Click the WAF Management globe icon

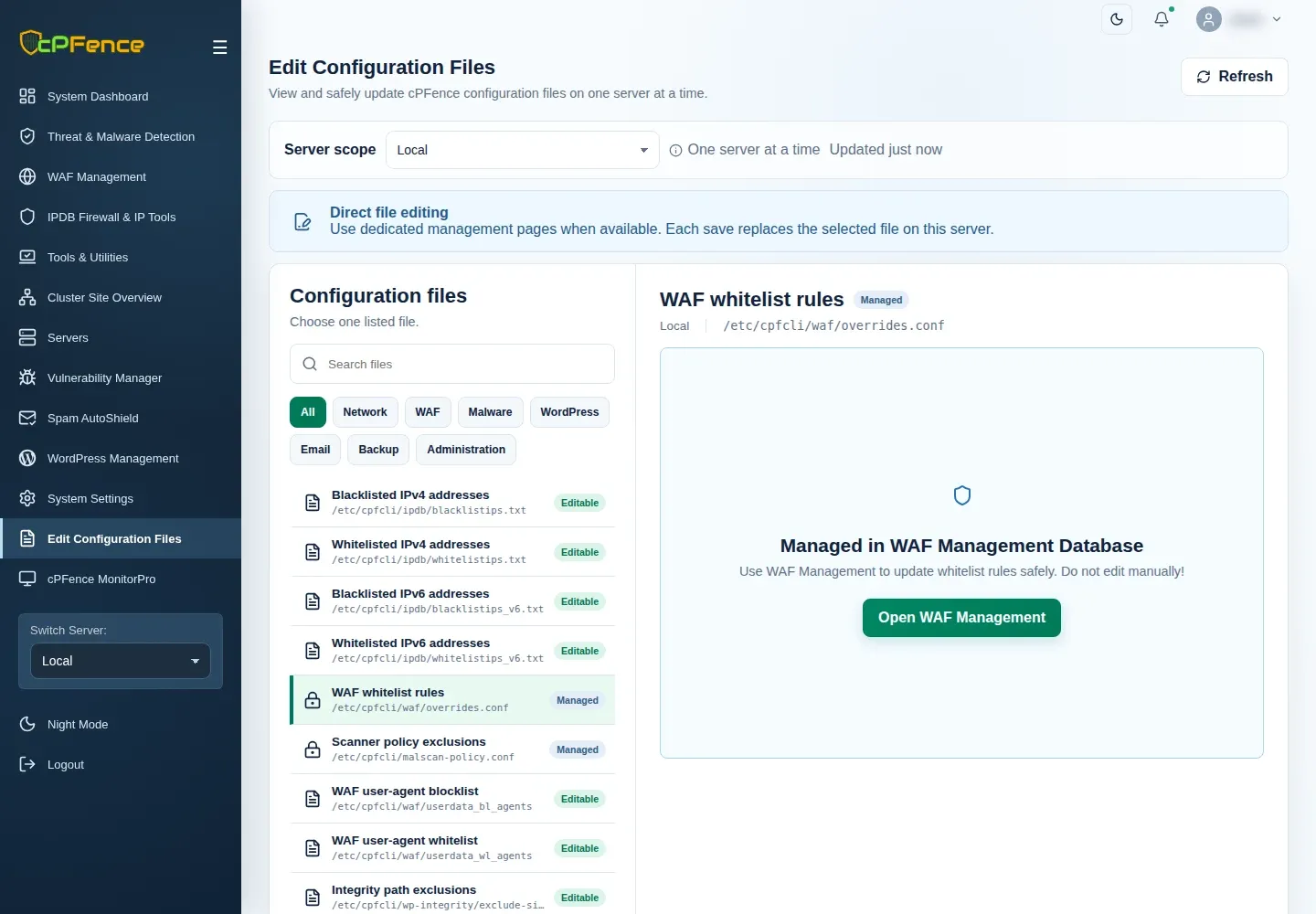tap(27, 176)
